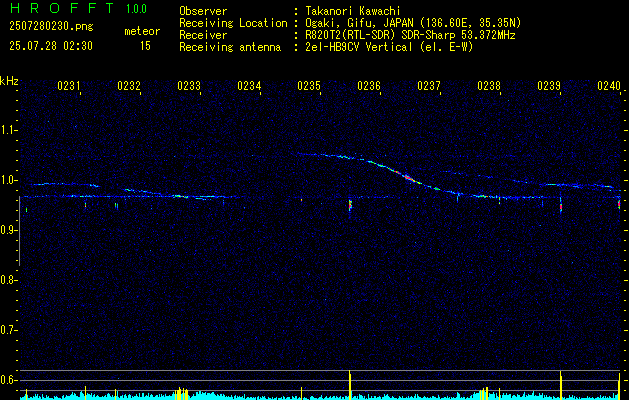Viewport: 629px width, 400px height.
Task: Click the tall yellow spike under 0236
Action: [x=350, y=385]
